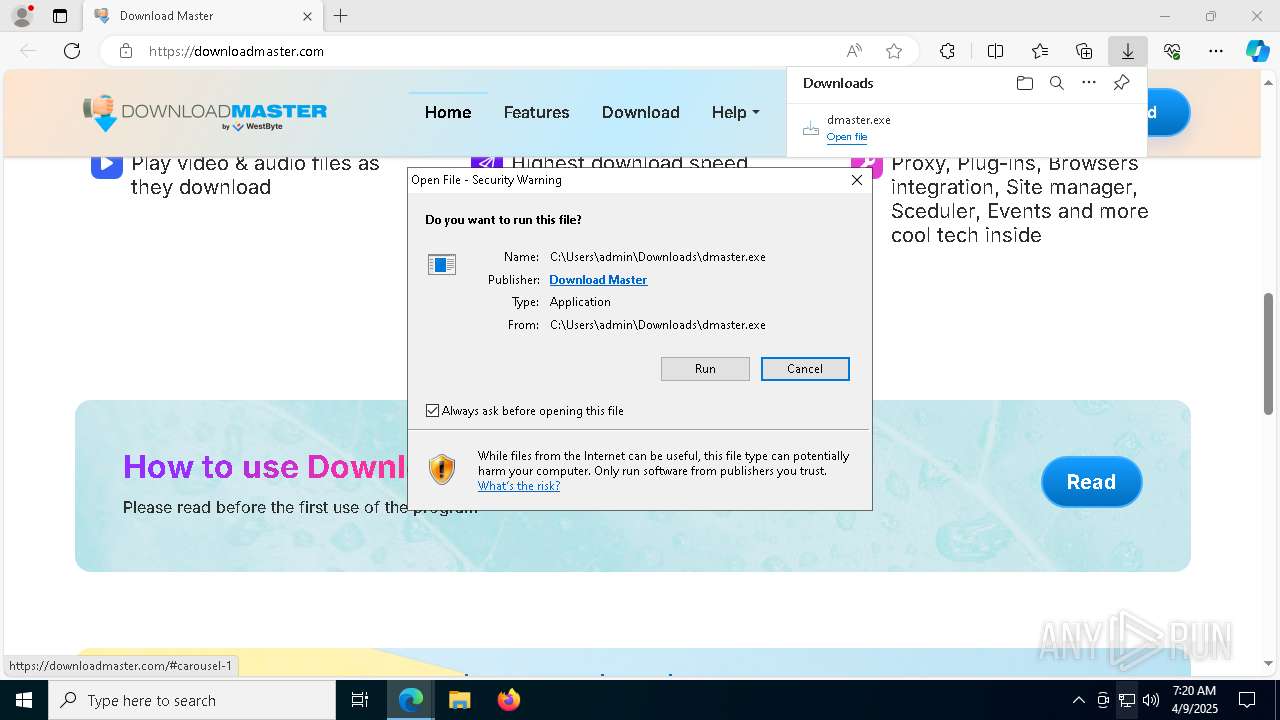
Task: Pin the Downloads panel
Action: click(x=1121, y=83)
